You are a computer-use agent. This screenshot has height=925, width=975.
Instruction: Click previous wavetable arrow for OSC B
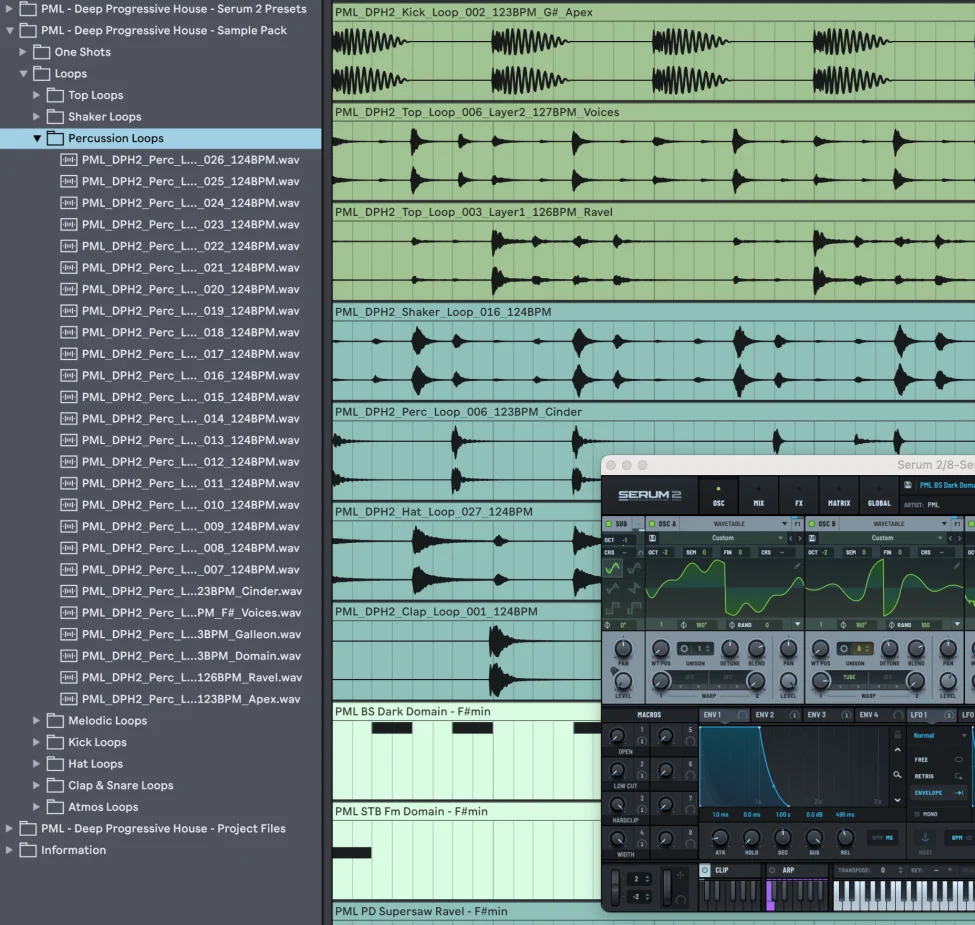click(951, 538)
